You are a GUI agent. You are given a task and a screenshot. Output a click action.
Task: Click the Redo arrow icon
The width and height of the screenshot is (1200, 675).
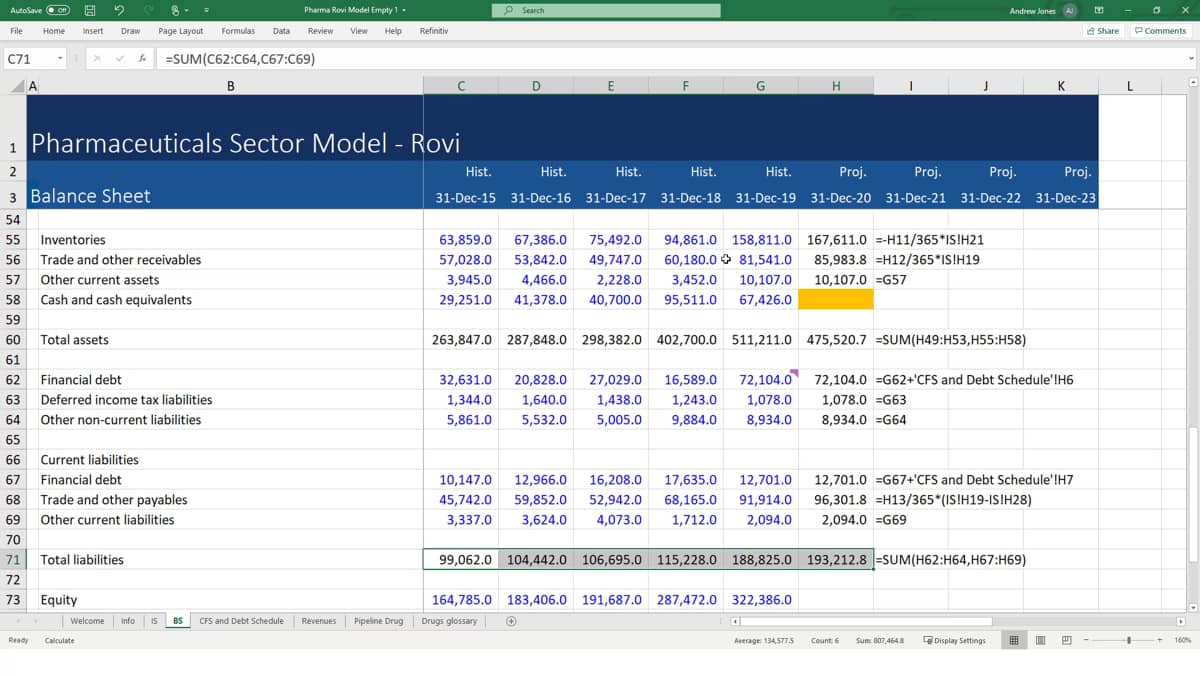click(147, 10)
